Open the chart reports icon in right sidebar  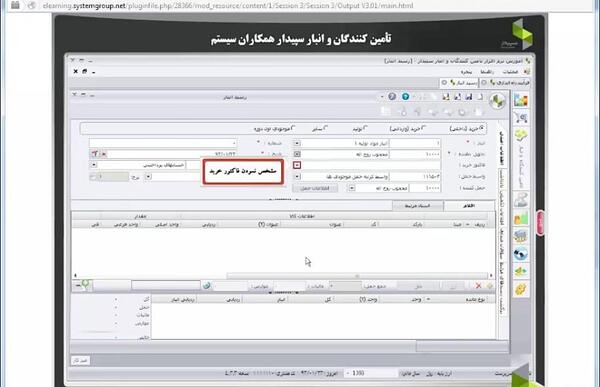tap(521, 100)
